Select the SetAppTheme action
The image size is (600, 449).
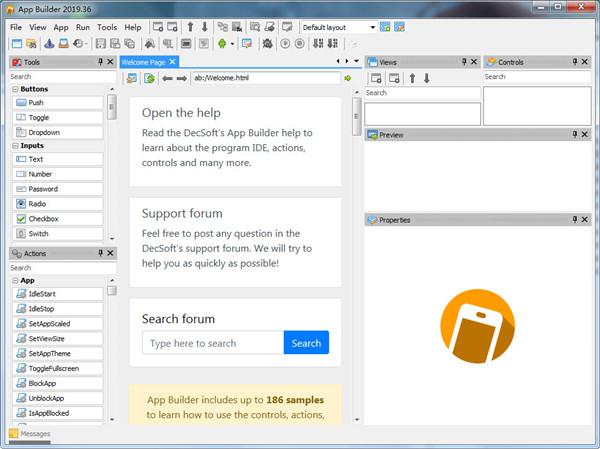[x=58, y=354]
